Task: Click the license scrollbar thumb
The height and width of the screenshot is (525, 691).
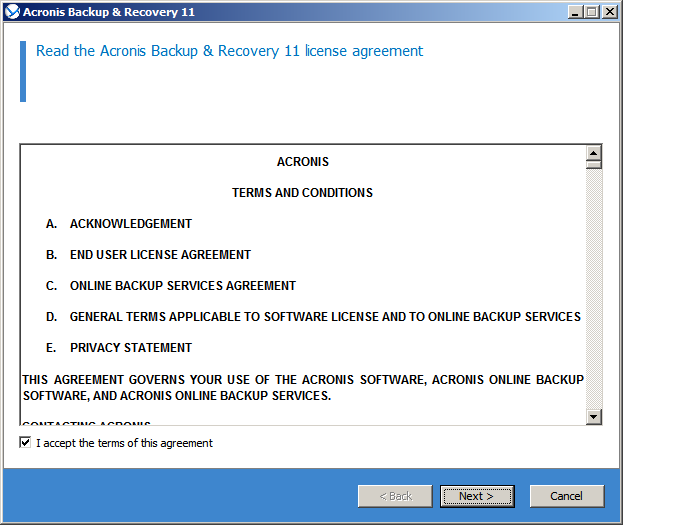Action: (594, 165)
